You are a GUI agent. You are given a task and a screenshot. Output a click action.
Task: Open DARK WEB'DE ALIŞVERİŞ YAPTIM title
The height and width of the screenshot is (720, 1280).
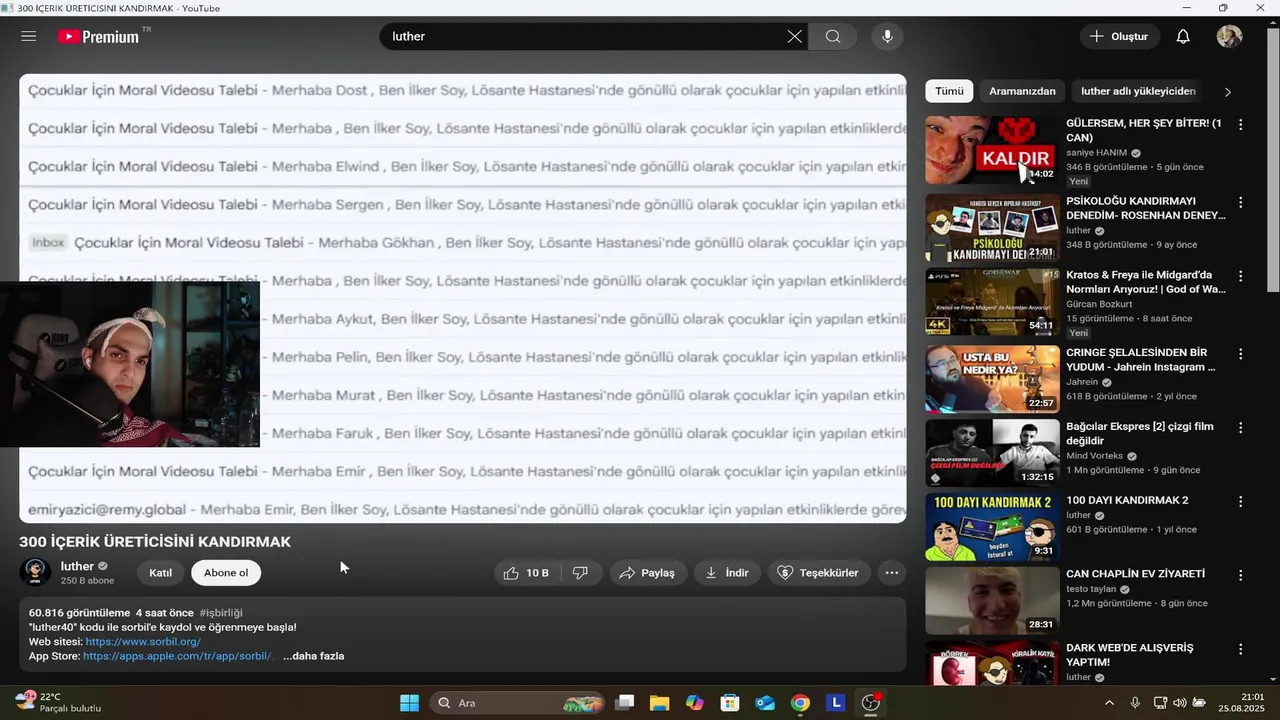[1130, 655]
